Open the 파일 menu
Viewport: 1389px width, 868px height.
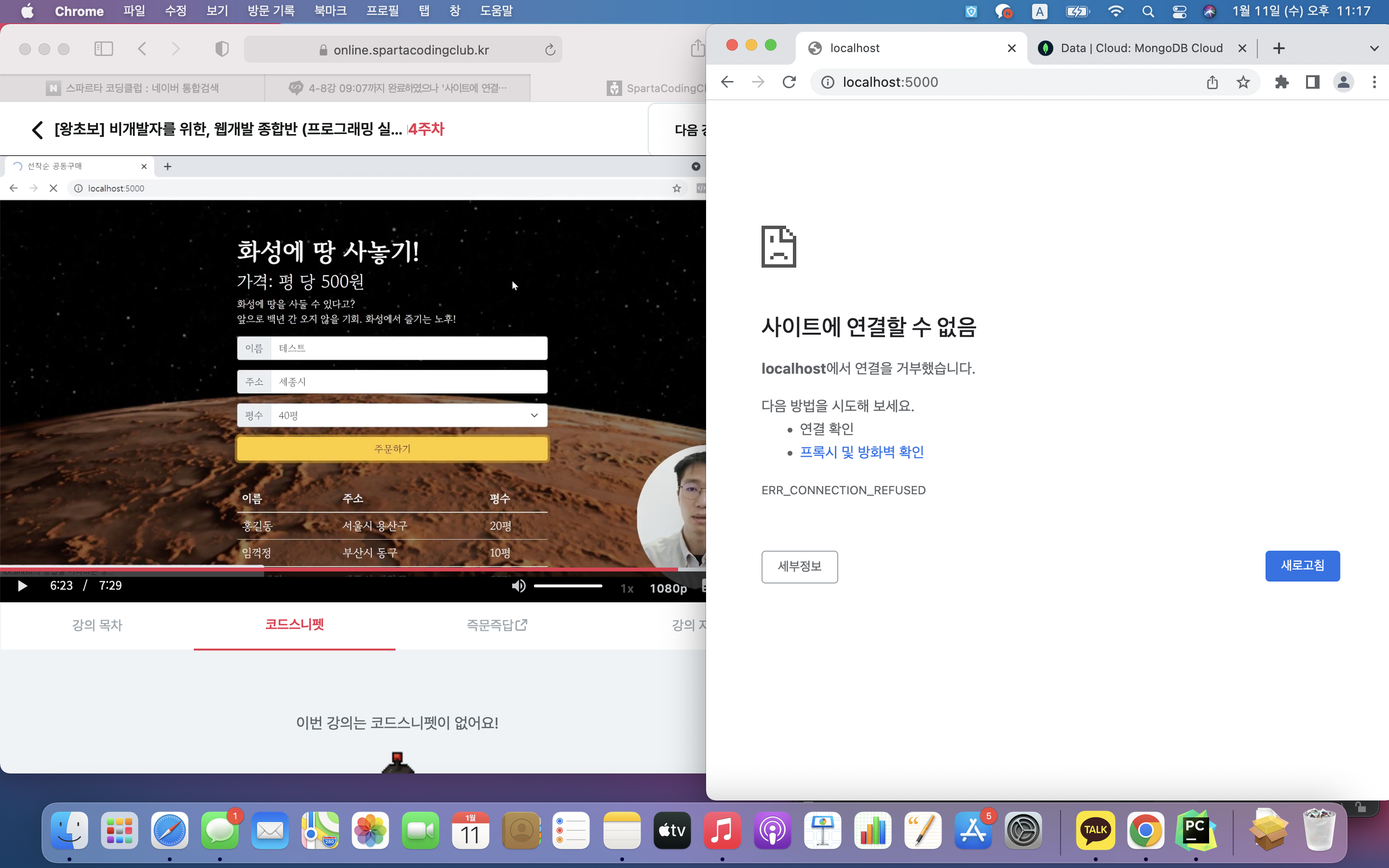click(x=134, y=11)
